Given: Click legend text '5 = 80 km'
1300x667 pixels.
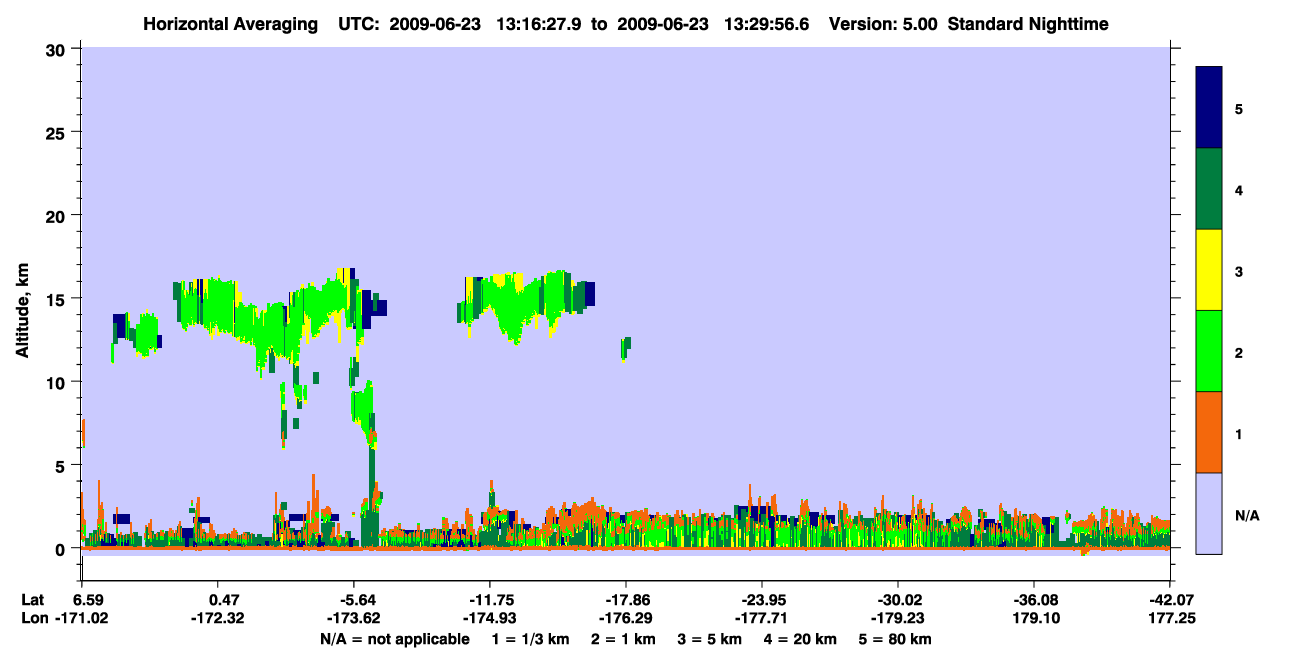Looking at the screenshot, I should click(894, 639).
